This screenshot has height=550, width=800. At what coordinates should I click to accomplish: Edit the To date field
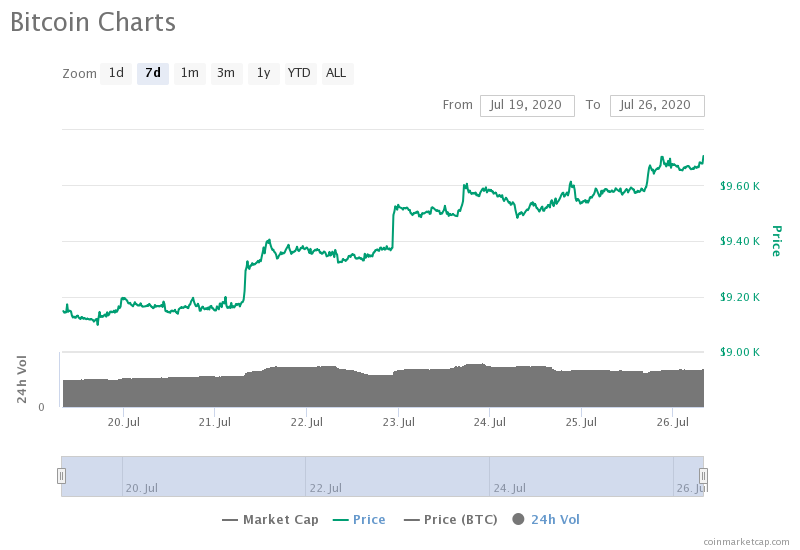657,106
